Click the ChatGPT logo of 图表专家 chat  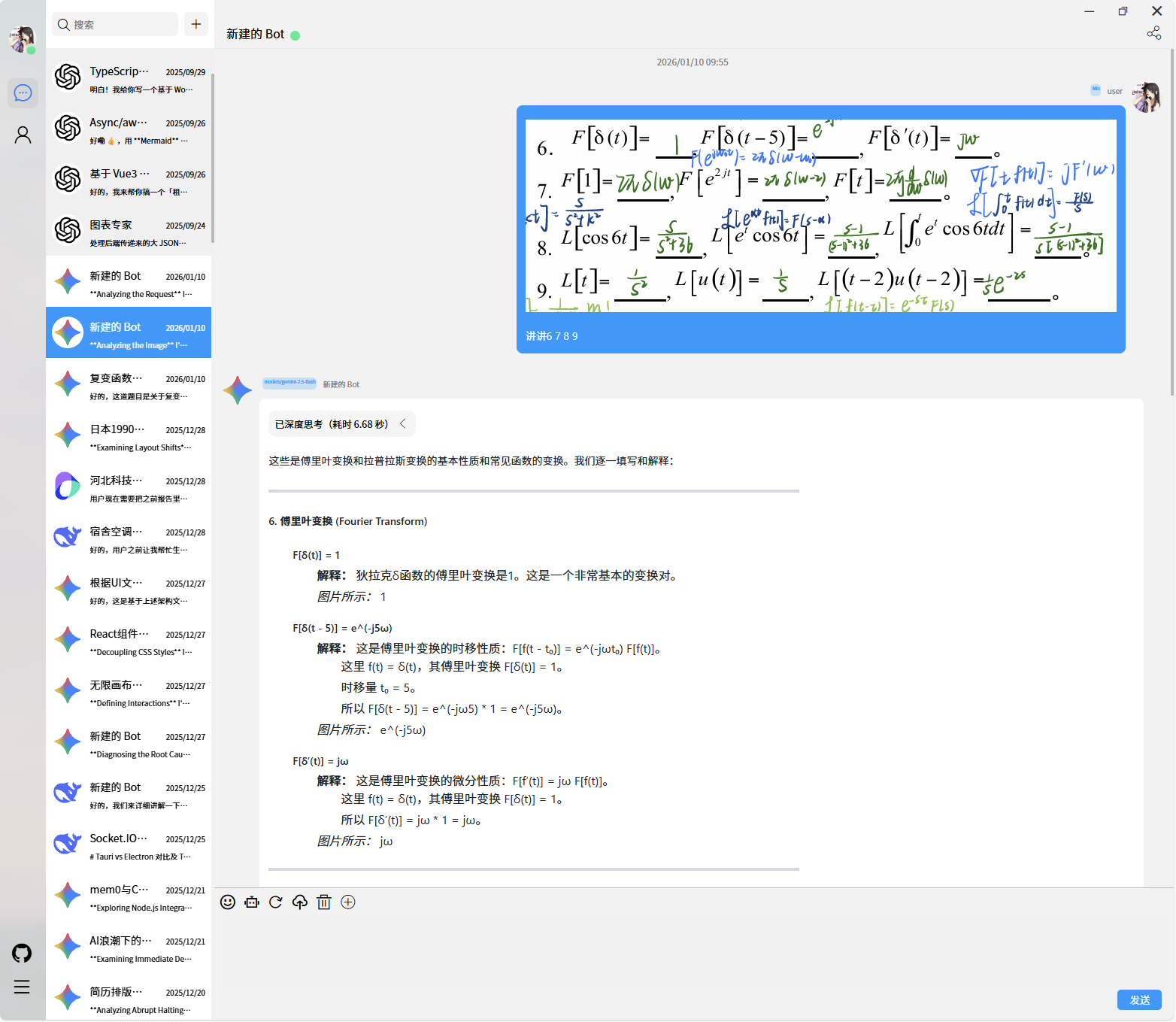68,230
